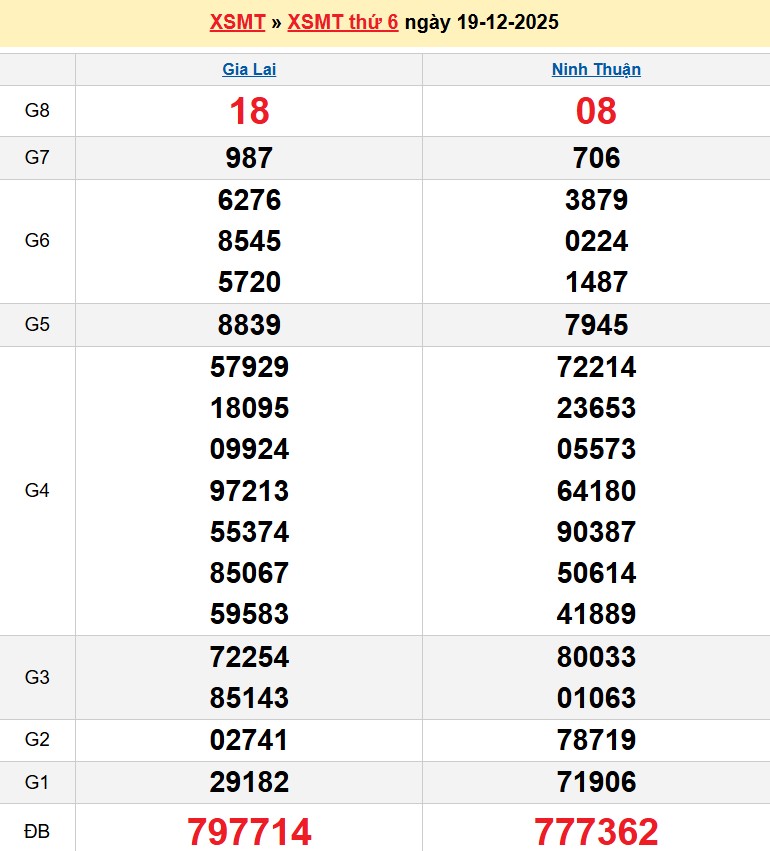Click the date text ngày 19-12-2025
Screen dimensions: 770x851
pos(481,22)
